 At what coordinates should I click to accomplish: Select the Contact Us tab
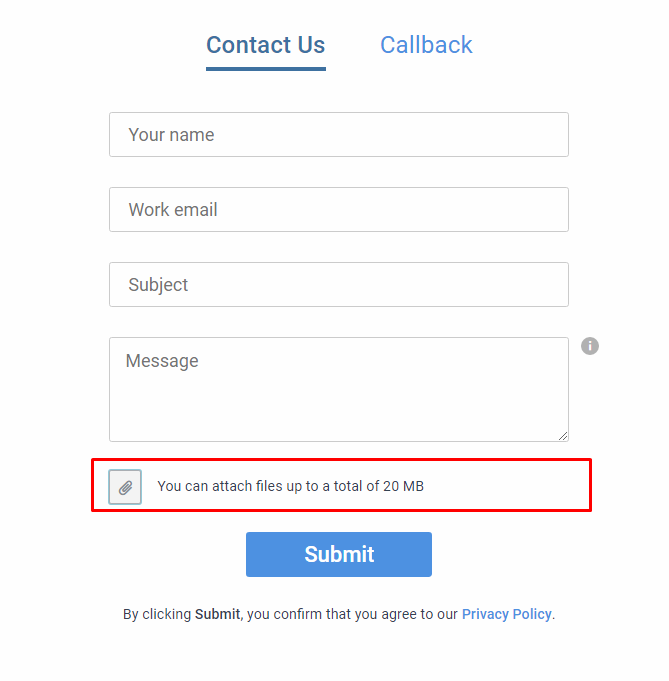[265, 45]
